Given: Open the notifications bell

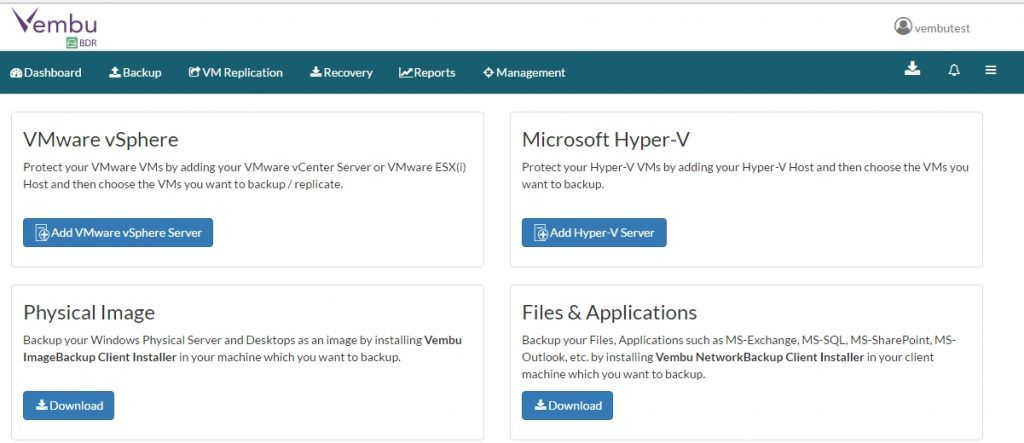Looking at the screenshot, I should click(954, 71).
